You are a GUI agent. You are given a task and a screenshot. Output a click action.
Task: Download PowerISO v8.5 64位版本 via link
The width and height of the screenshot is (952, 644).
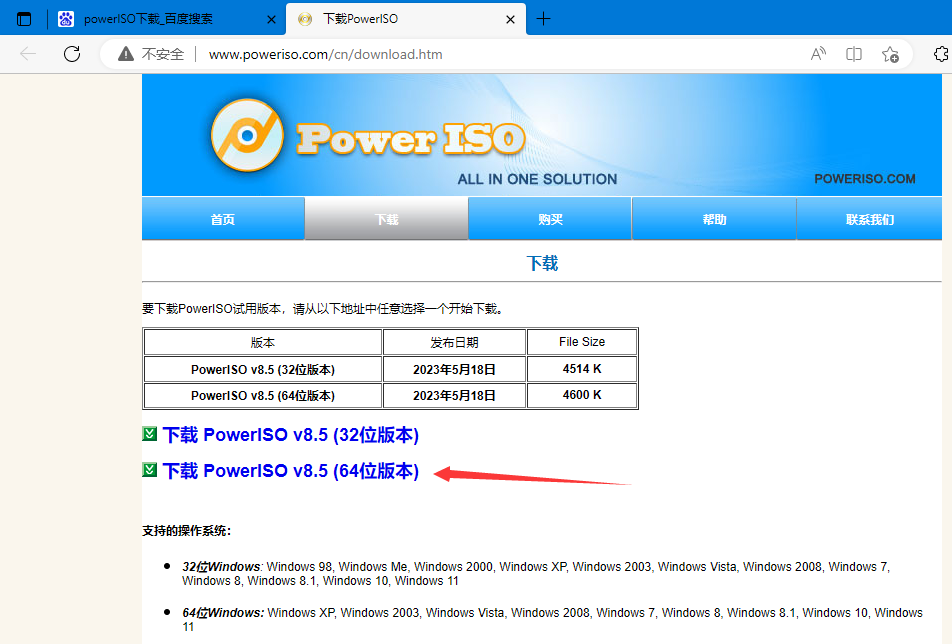[290, 471]
